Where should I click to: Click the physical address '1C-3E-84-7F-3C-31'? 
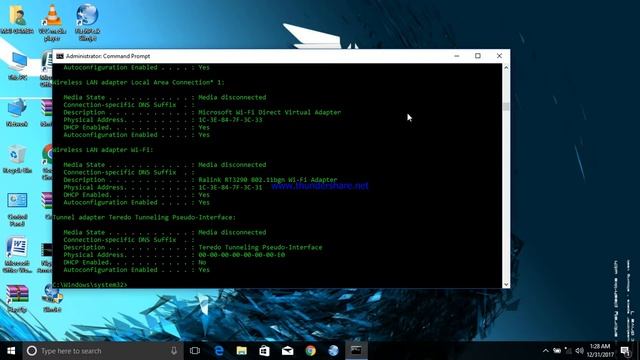click(x=230, y=187)
